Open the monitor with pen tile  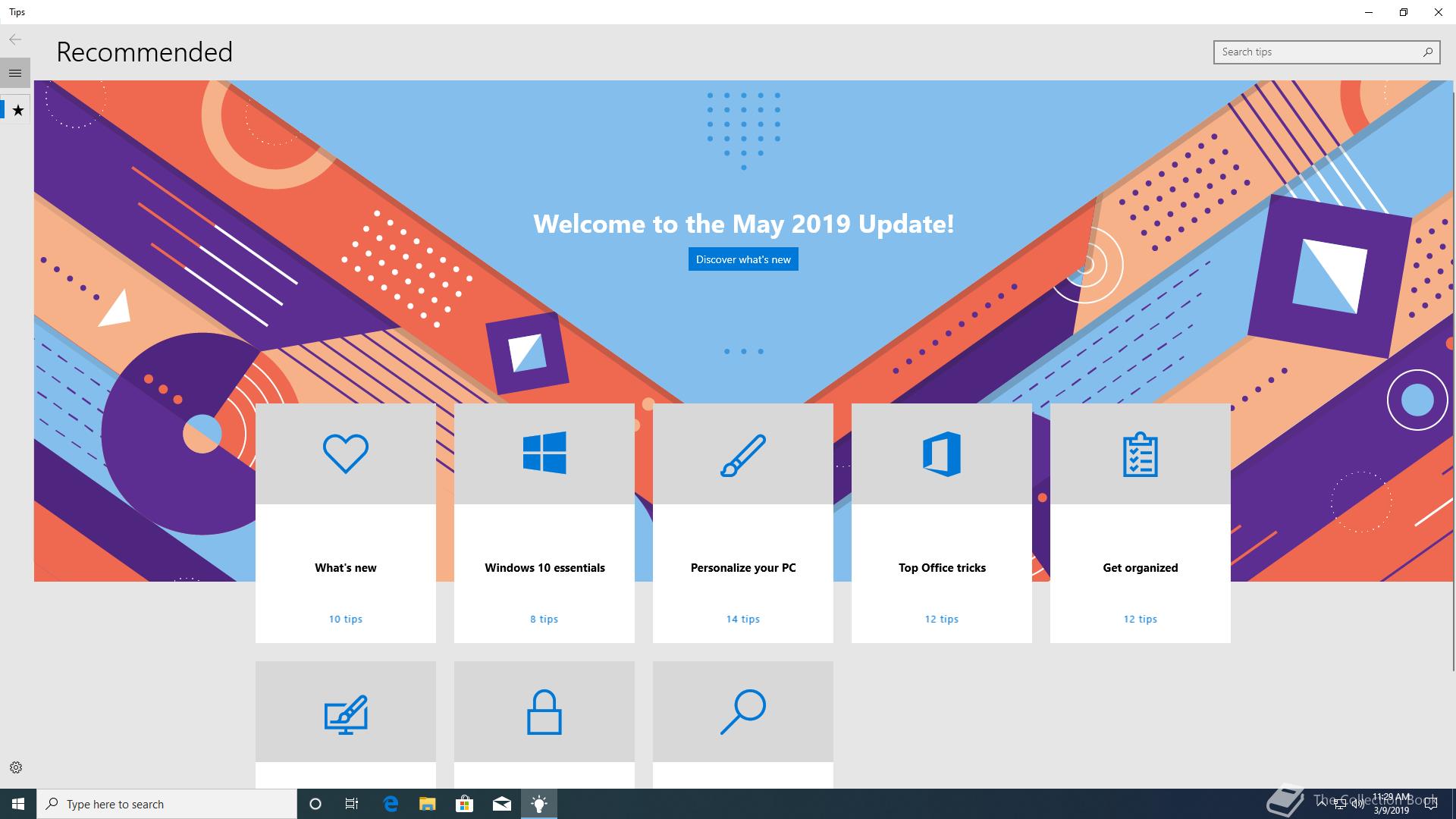345,714
